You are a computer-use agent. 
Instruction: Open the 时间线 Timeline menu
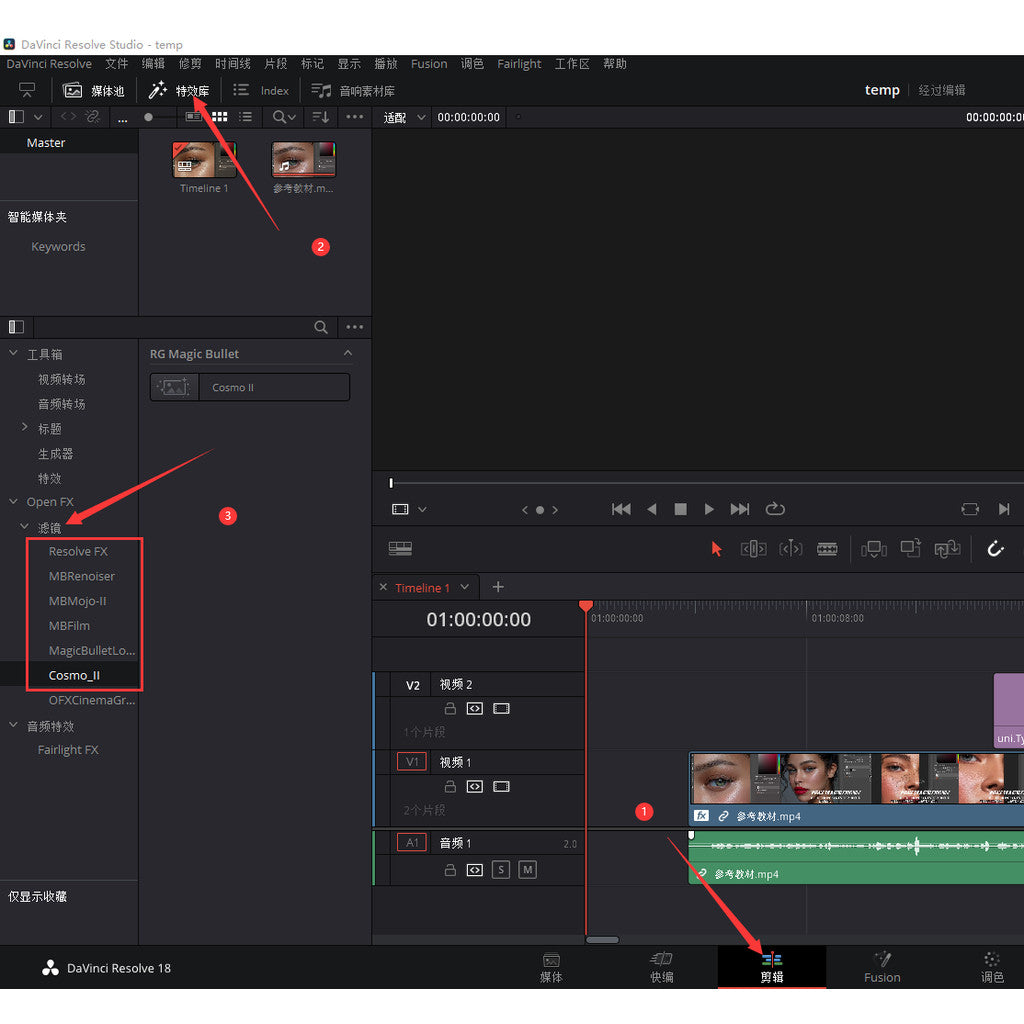[x=232, y=63]
